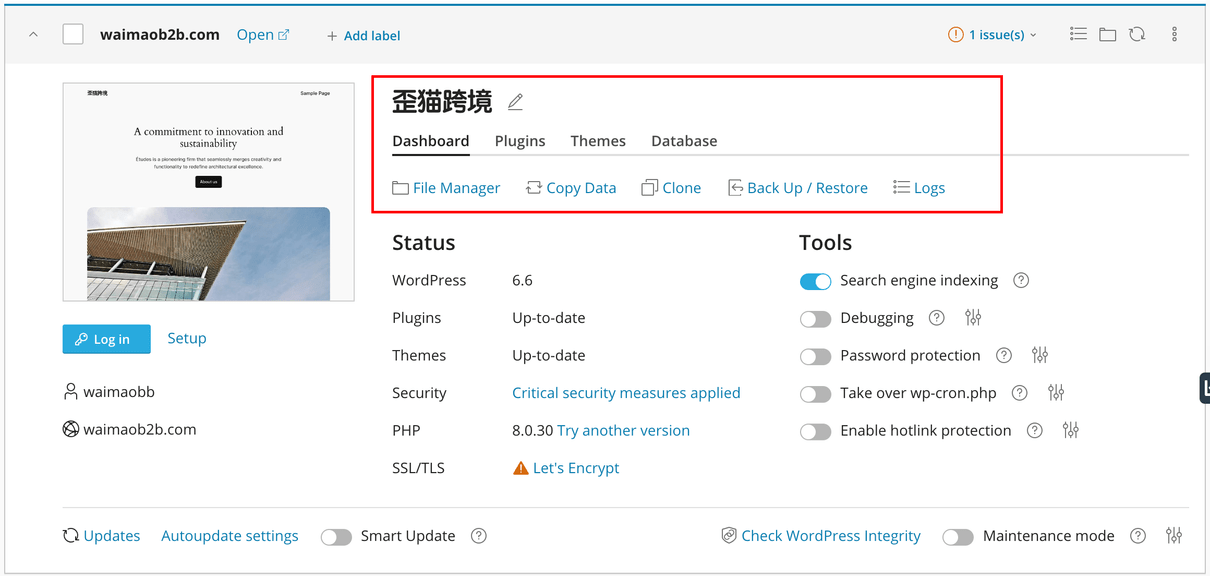Click the Log in button
This screenshot has height=576, width=1210.
click(106, 339)
